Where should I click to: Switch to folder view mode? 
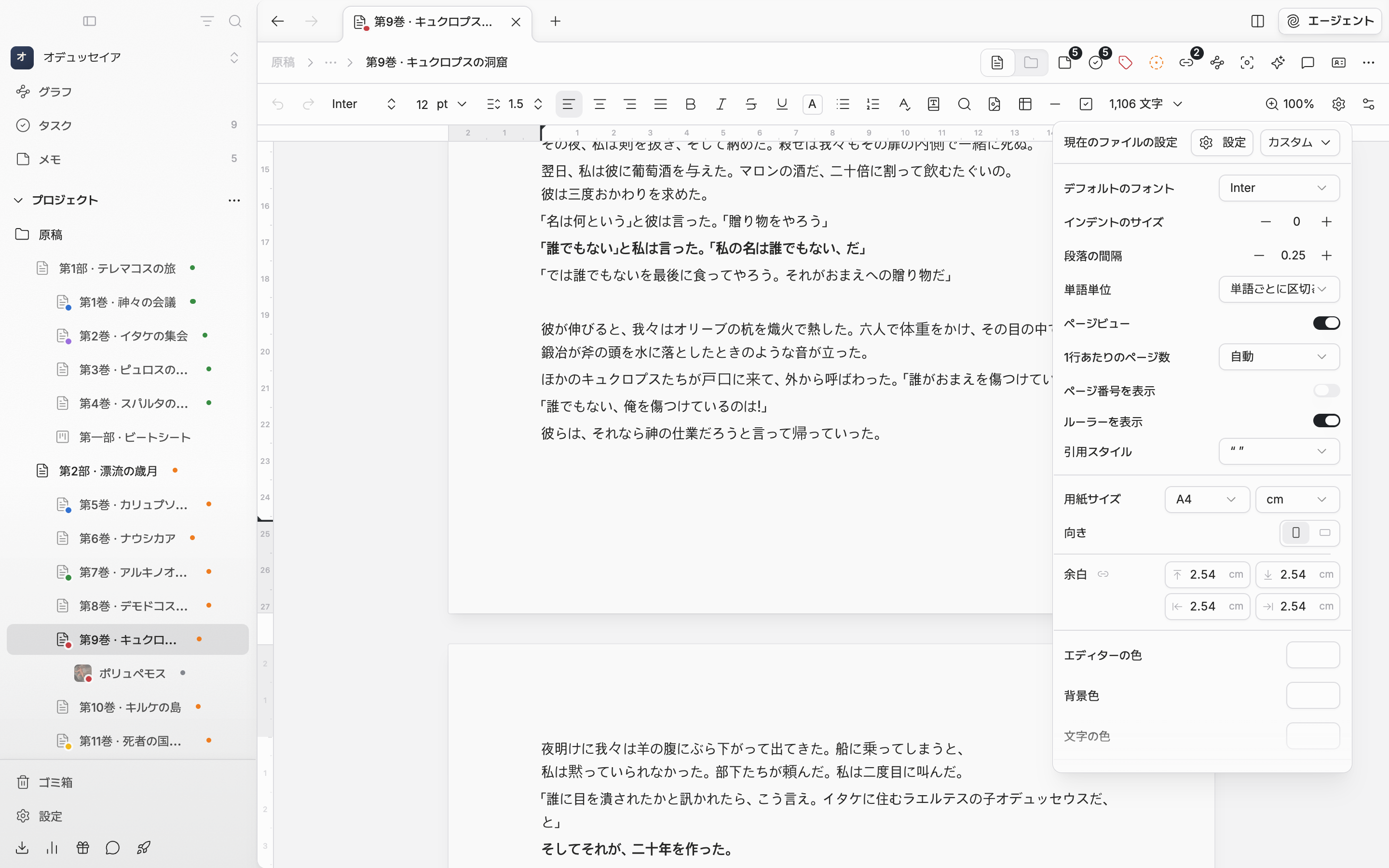(x=1031, y=63)
